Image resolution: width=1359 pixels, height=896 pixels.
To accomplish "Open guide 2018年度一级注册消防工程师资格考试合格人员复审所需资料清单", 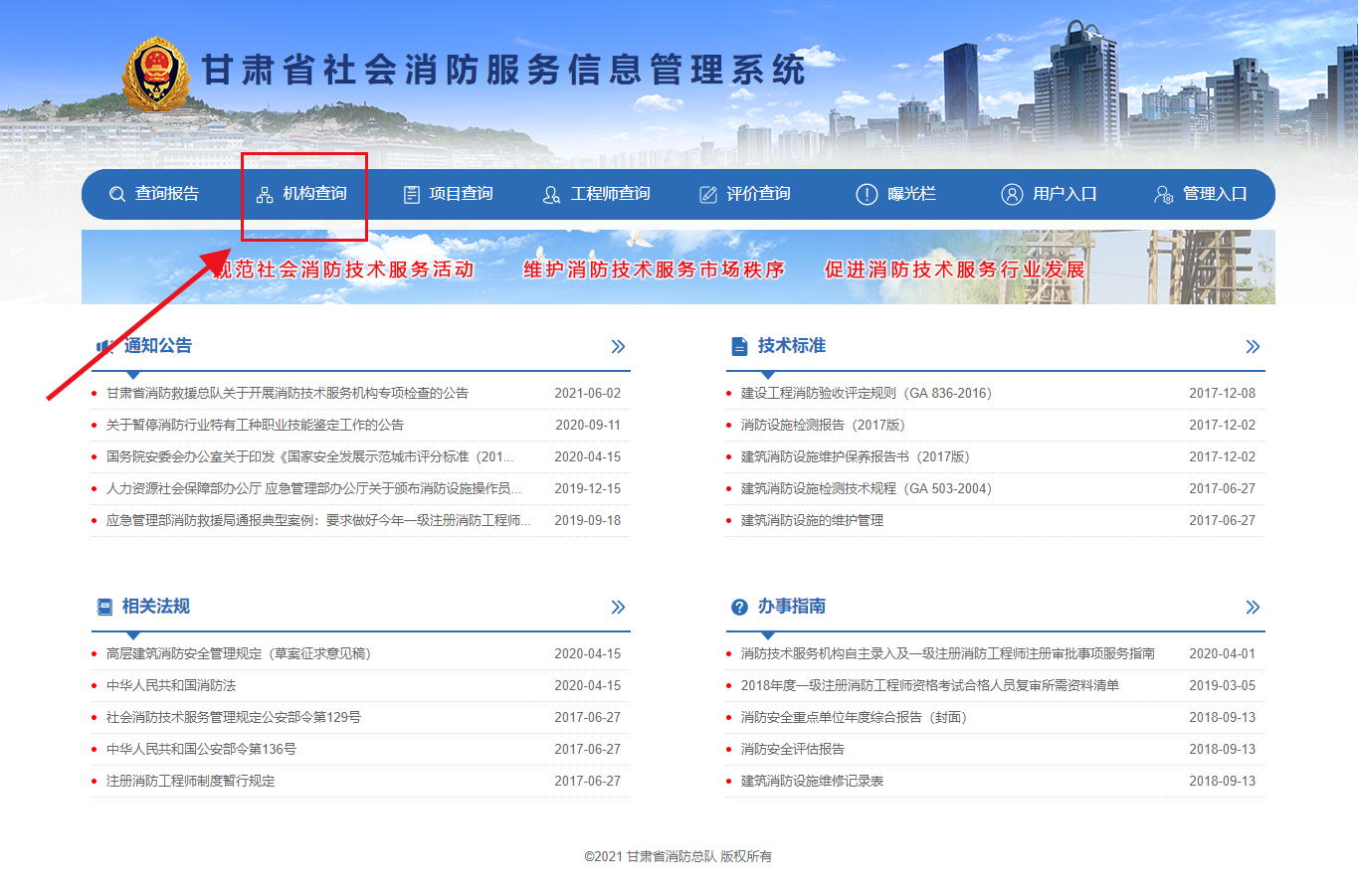I will coord(930,686).
